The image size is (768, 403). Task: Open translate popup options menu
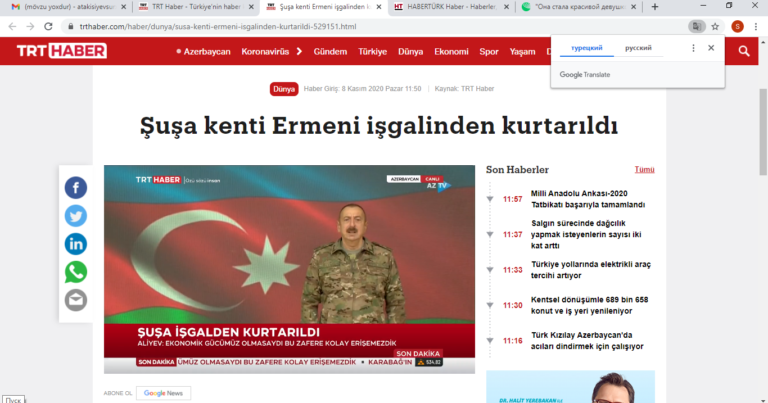[x=693, y=48]
